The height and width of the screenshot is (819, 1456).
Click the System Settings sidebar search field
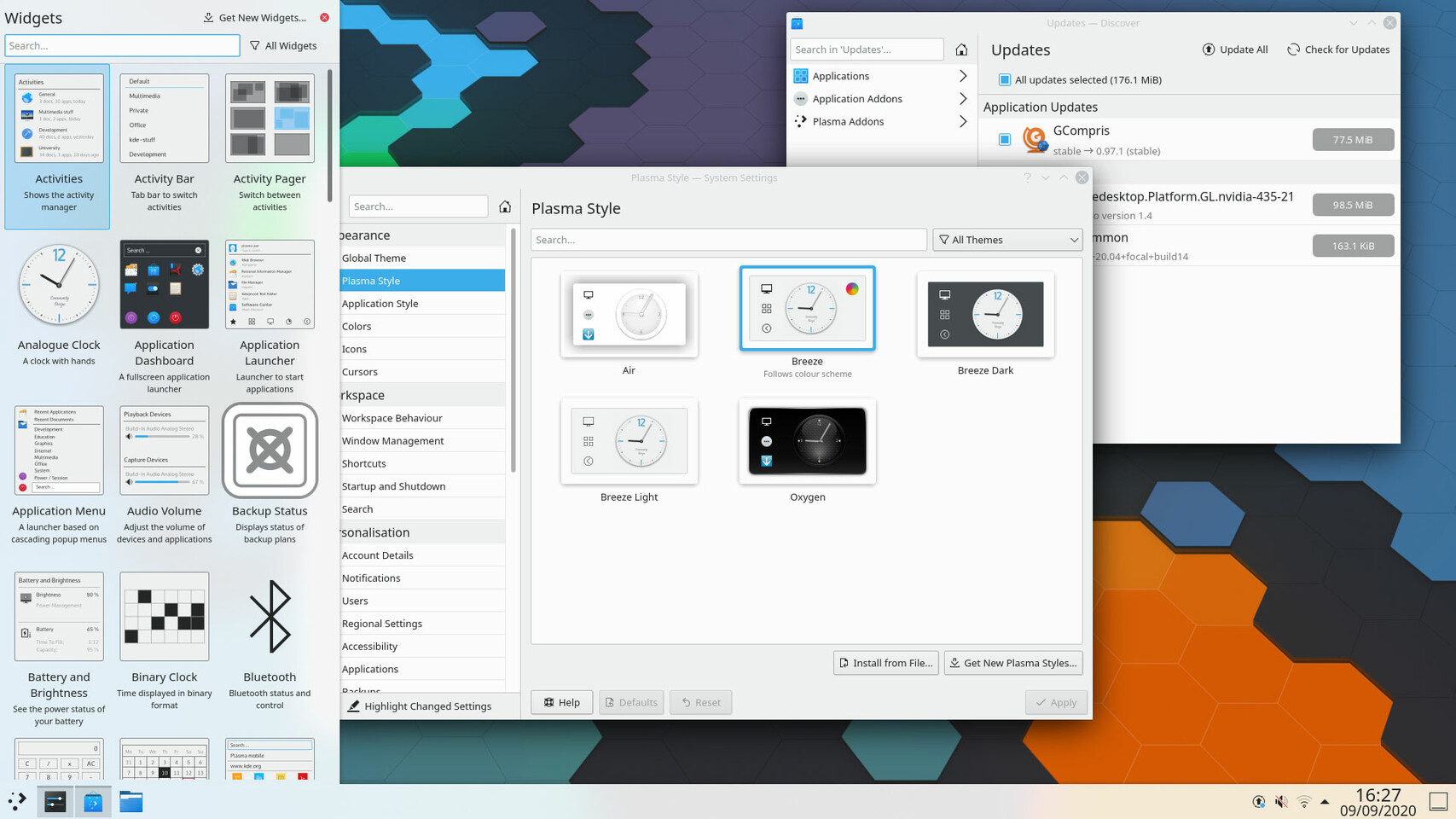(x=418, y=206)
